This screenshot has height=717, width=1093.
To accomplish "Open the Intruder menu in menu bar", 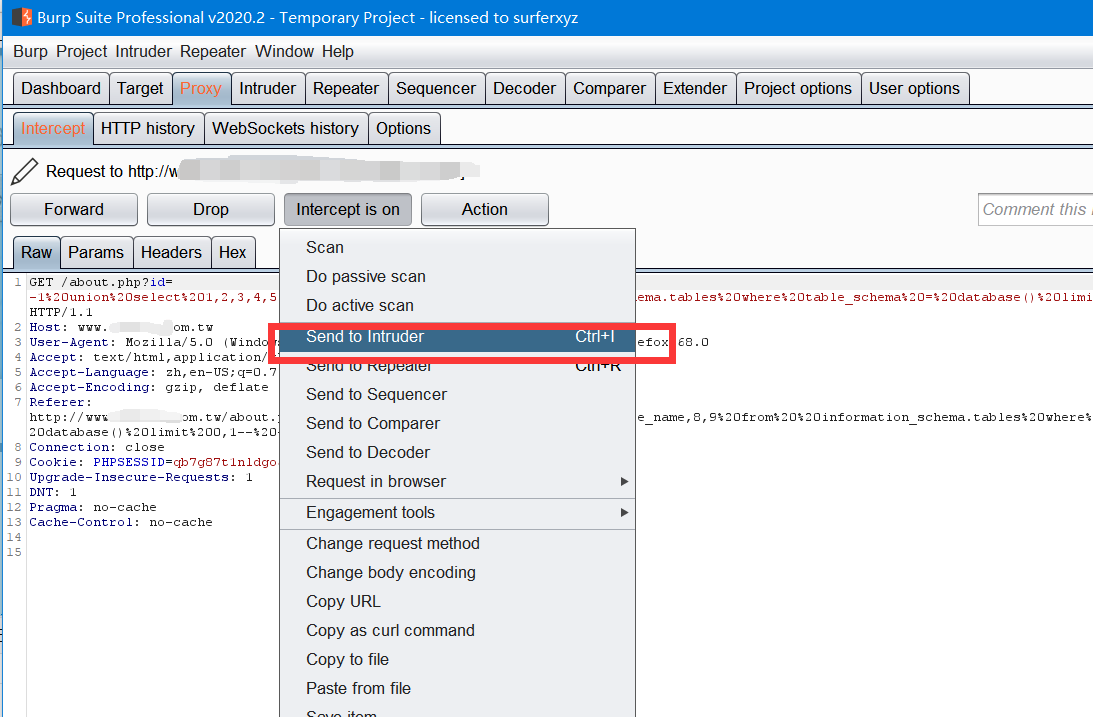I will pyautogui.click(x=144, y=52).
